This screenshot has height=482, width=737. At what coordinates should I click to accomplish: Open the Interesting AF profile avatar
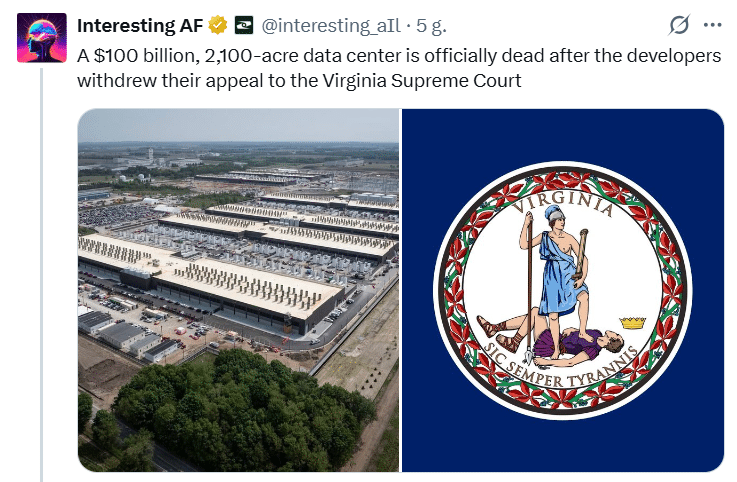point(42,38)
